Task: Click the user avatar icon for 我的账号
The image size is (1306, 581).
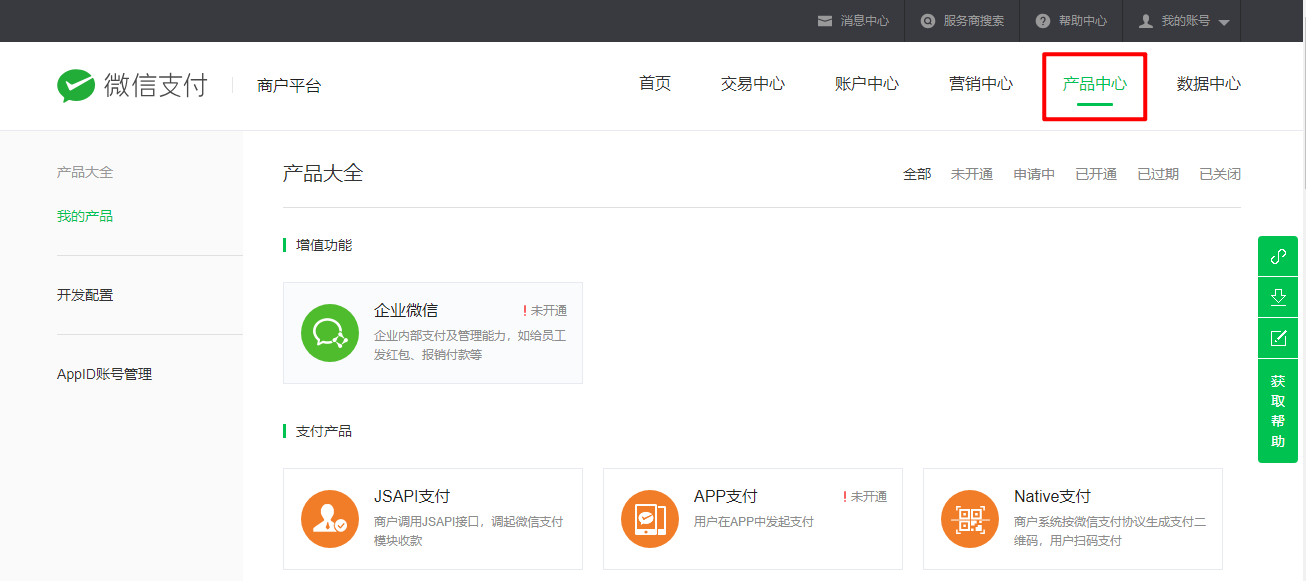Action: (x=1146, y=20)
